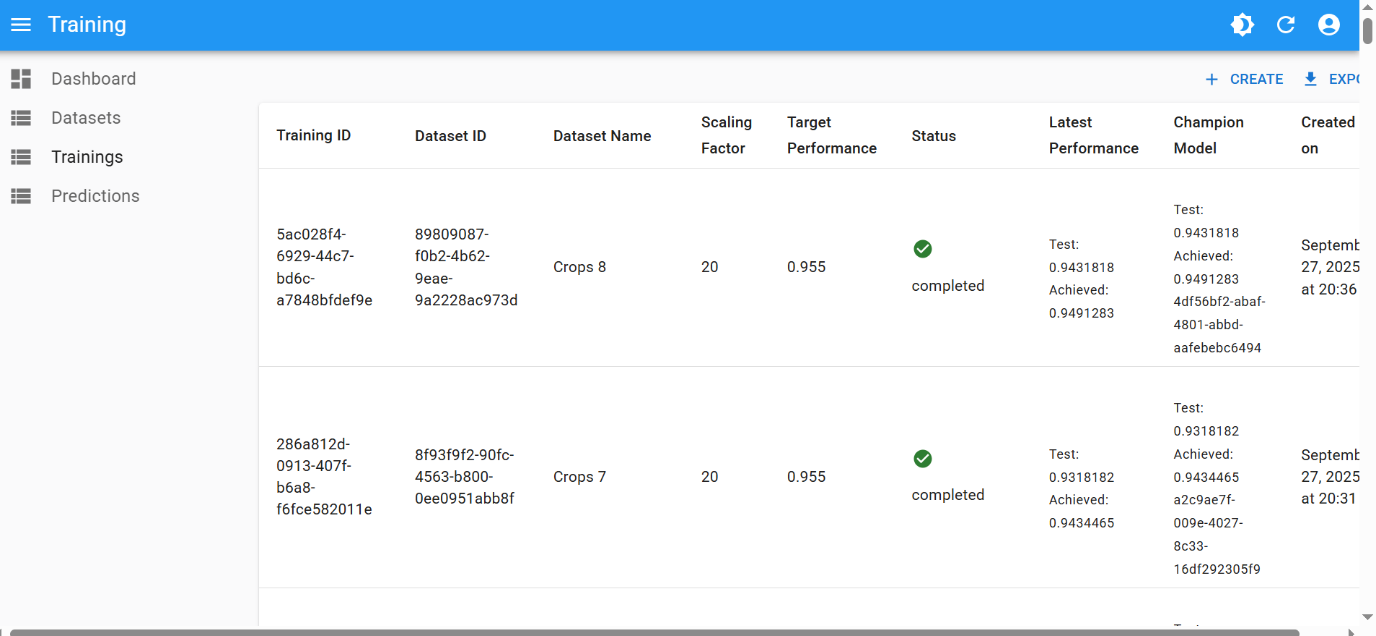Toggle the light/dark theme icon
1376x636 pixels.
tap(1242, 25)
